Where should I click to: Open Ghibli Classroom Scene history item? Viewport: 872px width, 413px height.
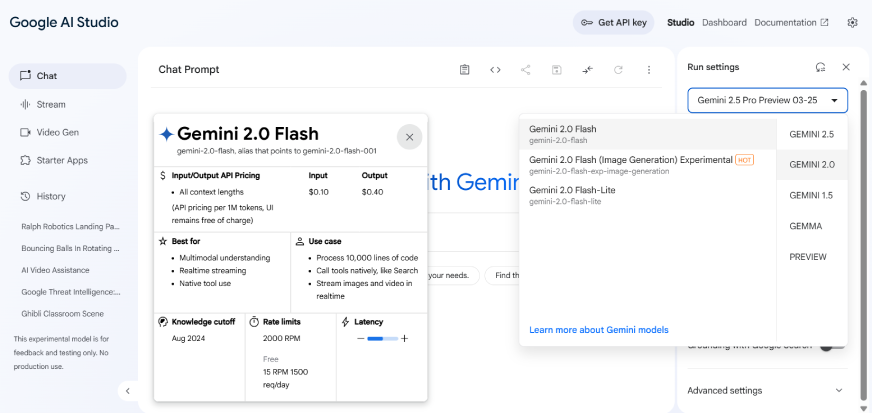[62, 314]
